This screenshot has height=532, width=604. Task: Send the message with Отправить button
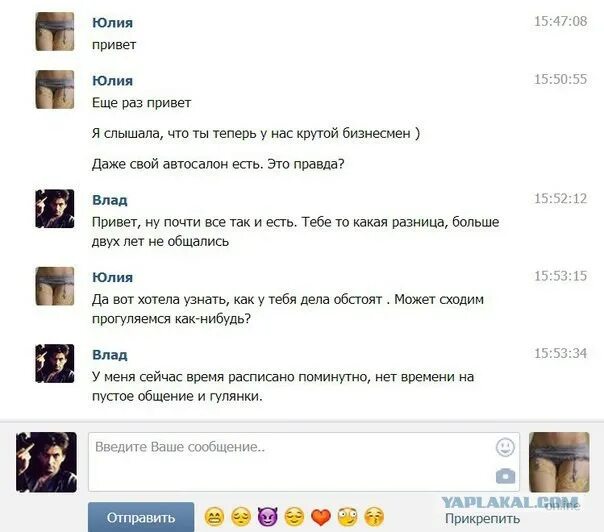pos(141,517)
